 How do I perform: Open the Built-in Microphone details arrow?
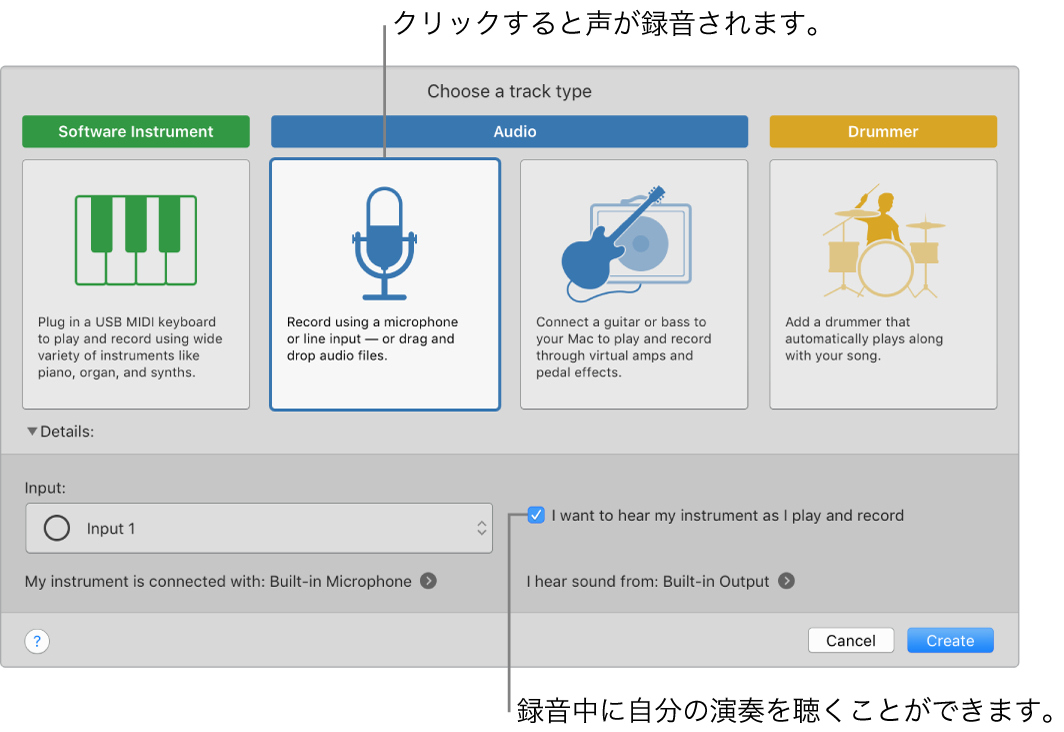click(x=428, y=581)
